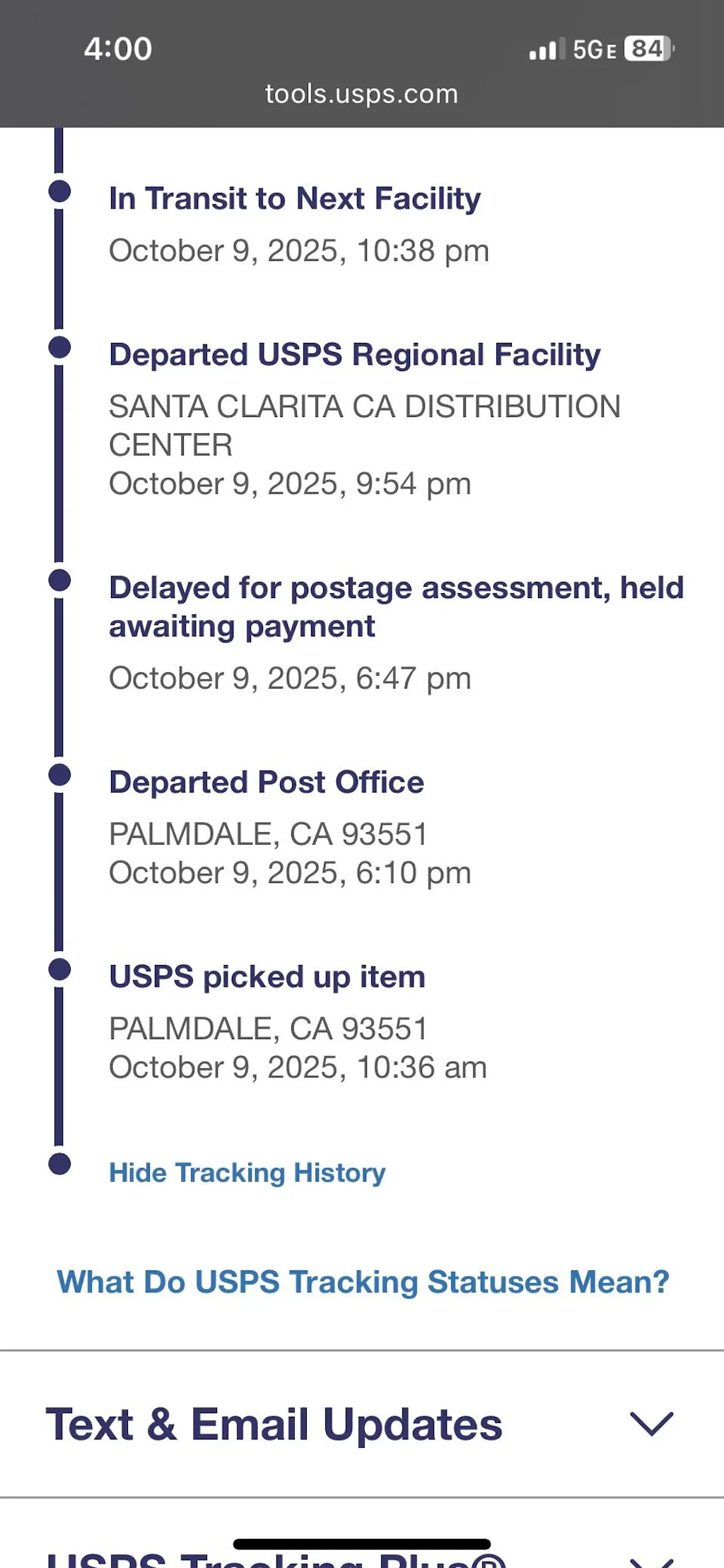Image resolution: width=724 pixels, height=1568 pixels.
Task: Open What Do USPS Tracking Statuses Mean link
Action: pyautogui.click(x=363, y=1282)
